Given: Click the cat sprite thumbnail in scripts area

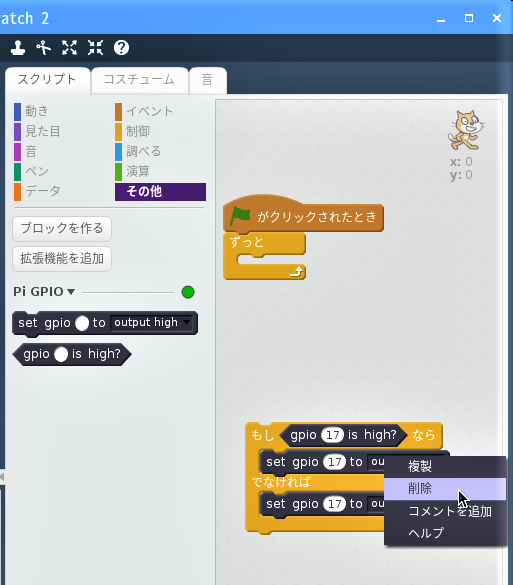Looking at the screenshot, I should click(x=466, y=130).
